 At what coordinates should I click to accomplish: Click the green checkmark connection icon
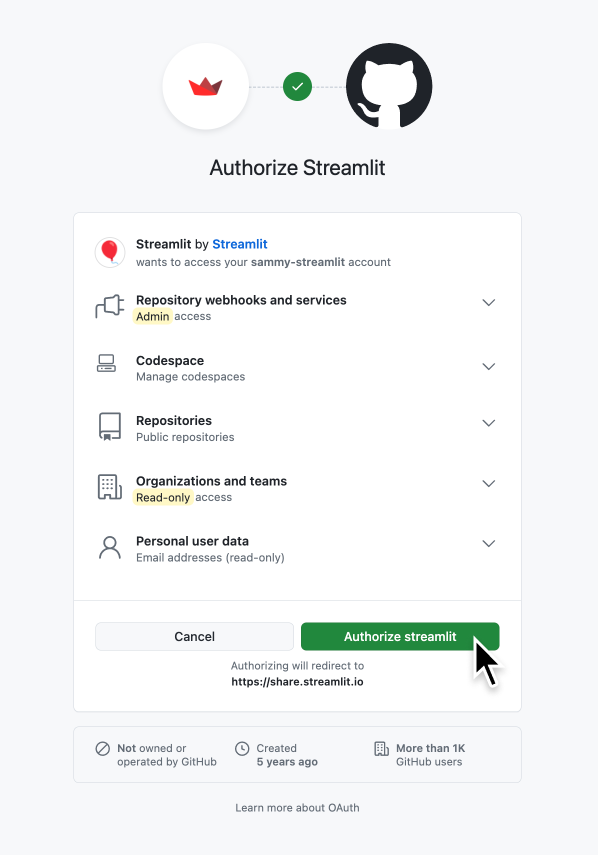(297, 86)
